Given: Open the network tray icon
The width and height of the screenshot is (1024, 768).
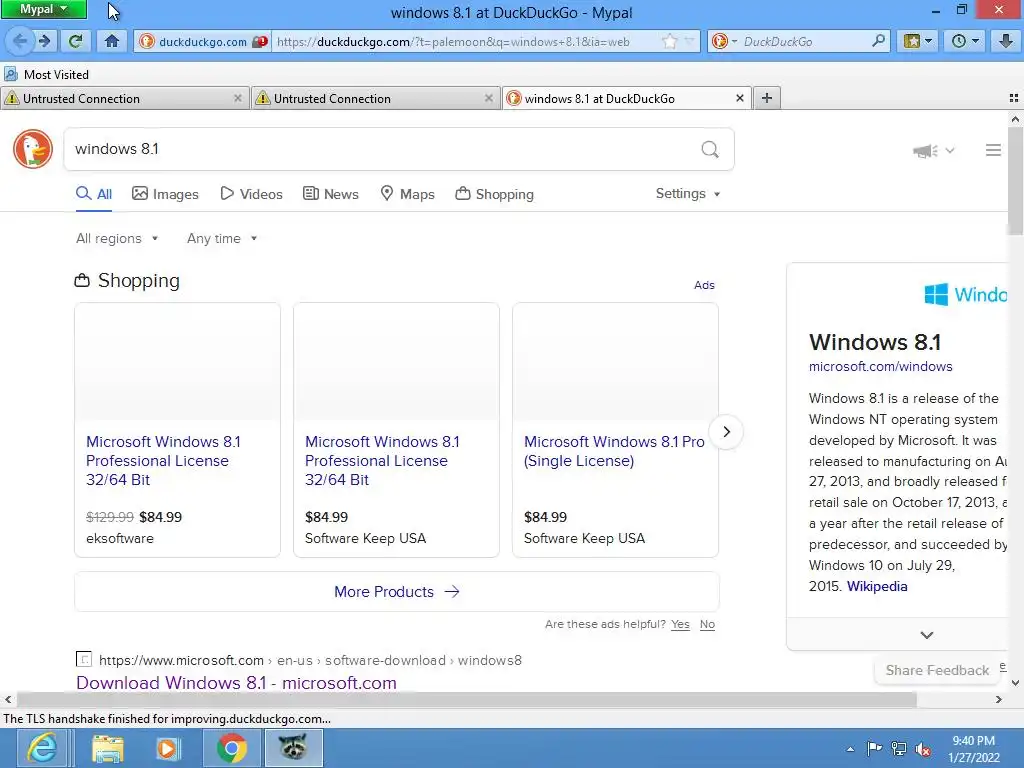Looking at the screenshot, I should (x=899, y=749).
